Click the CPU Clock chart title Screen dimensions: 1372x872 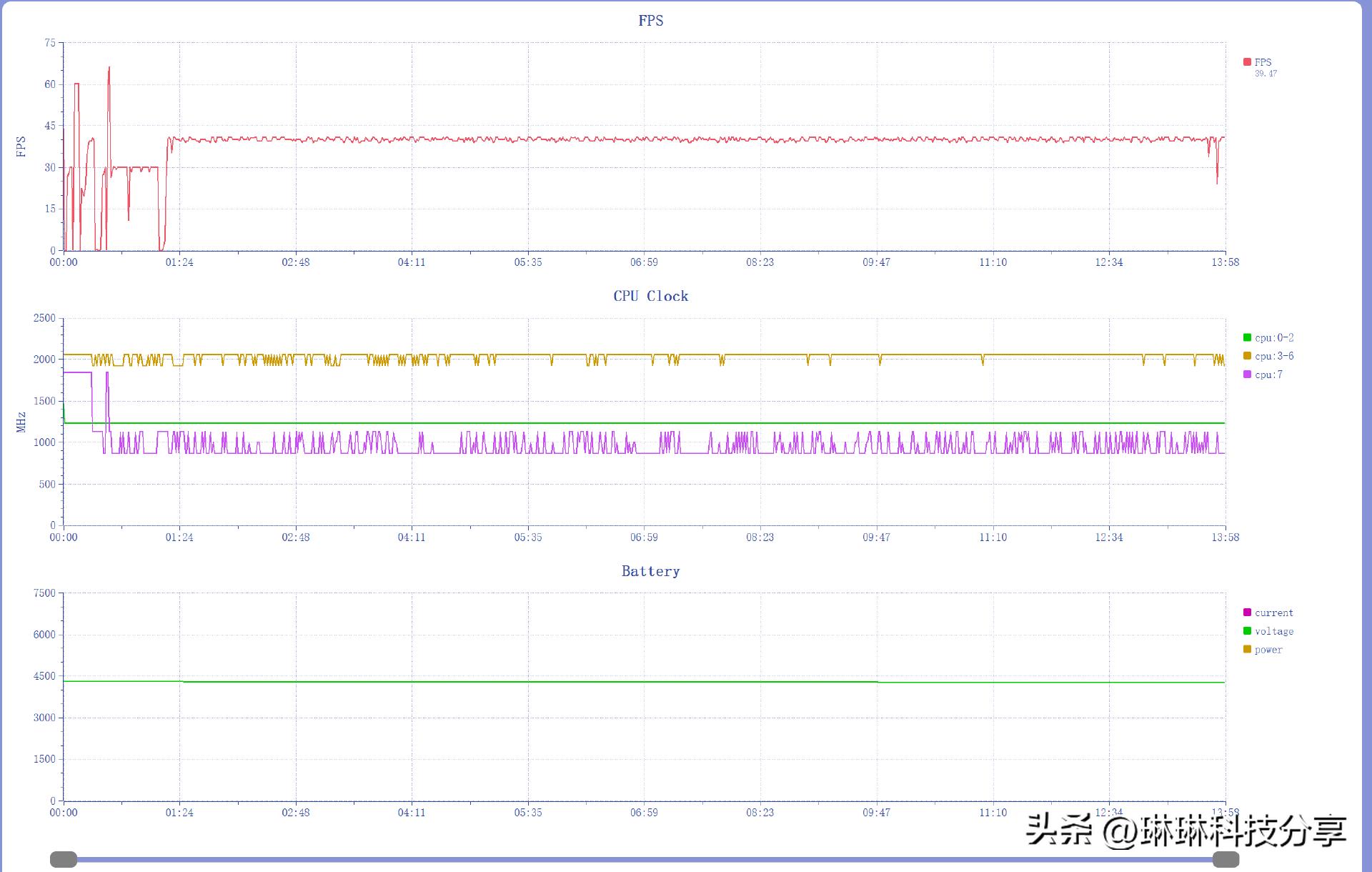[650, 295]
